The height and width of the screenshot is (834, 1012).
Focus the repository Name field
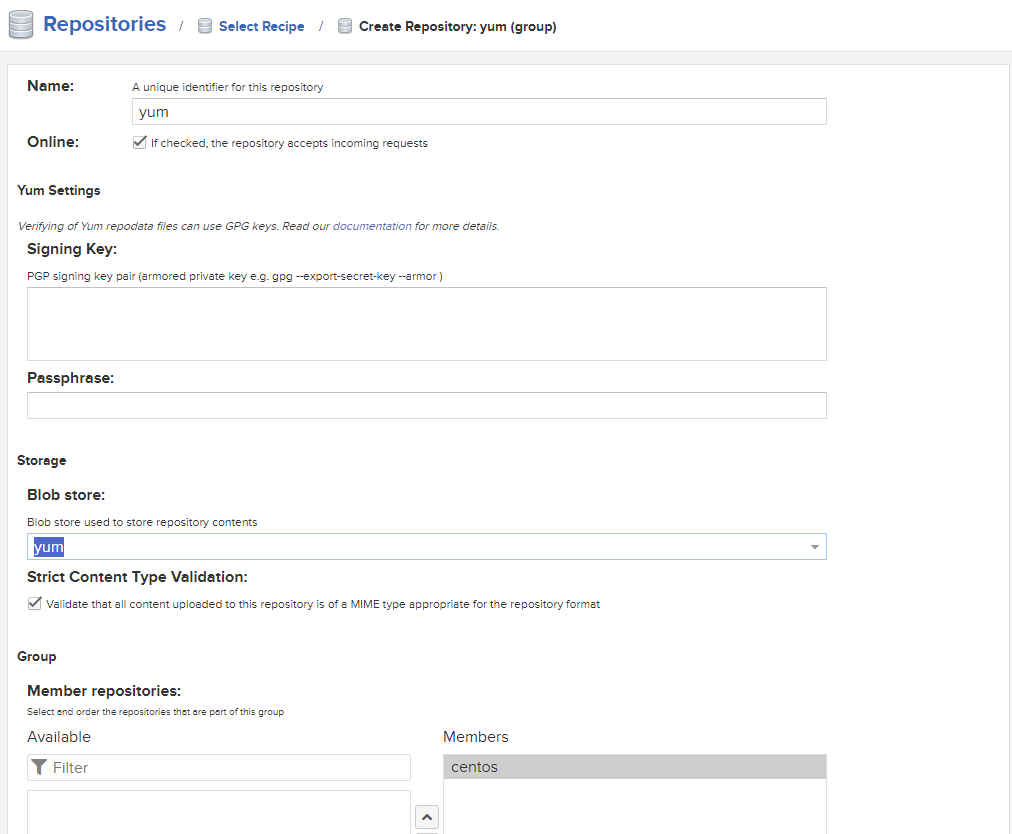[479, 112]
